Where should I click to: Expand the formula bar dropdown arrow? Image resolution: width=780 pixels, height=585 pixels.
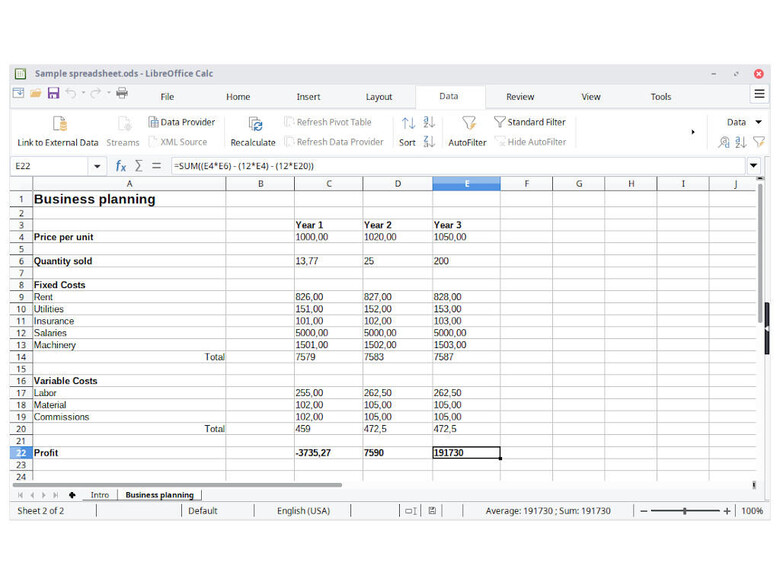coord(753,166)
